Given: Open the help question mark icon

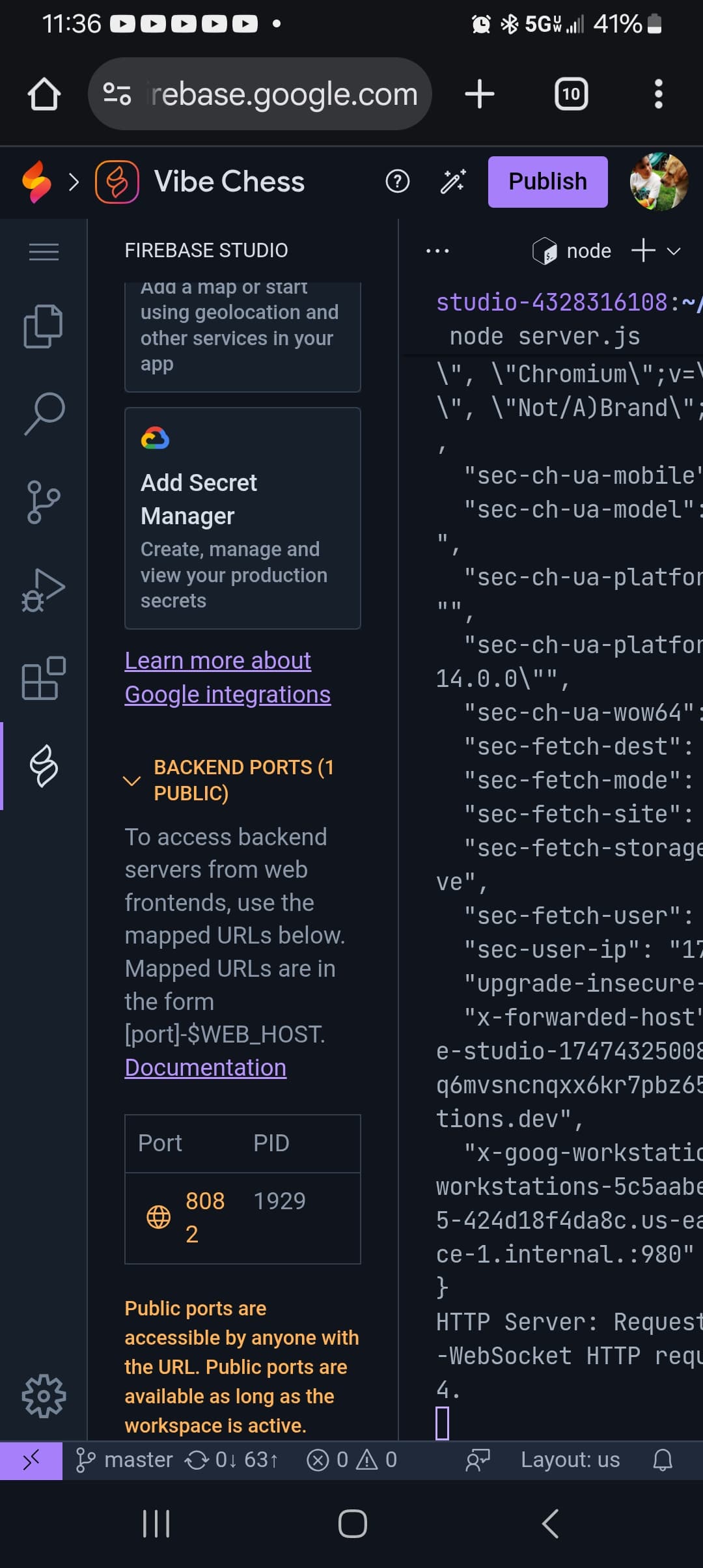Looking at the screenshot, I should click(398, 182).
